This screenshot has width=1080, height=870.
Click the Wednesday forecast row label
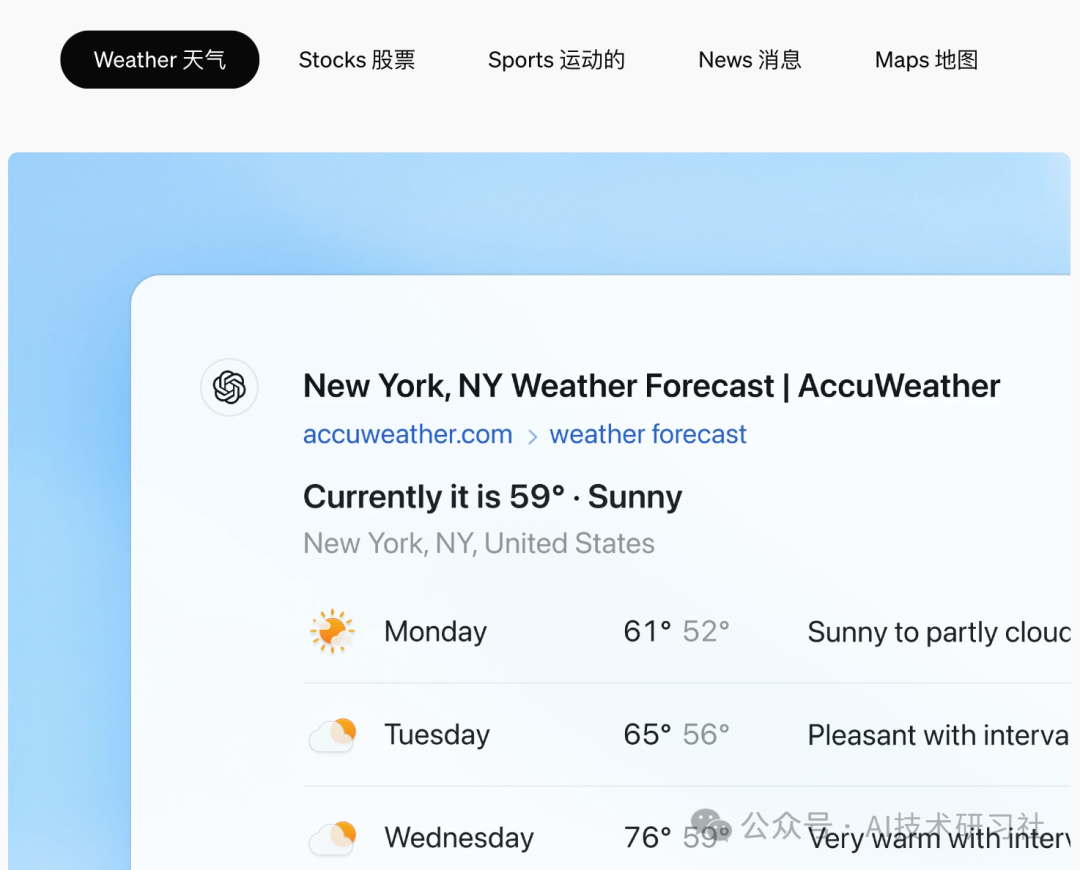[x=459, y=838]
